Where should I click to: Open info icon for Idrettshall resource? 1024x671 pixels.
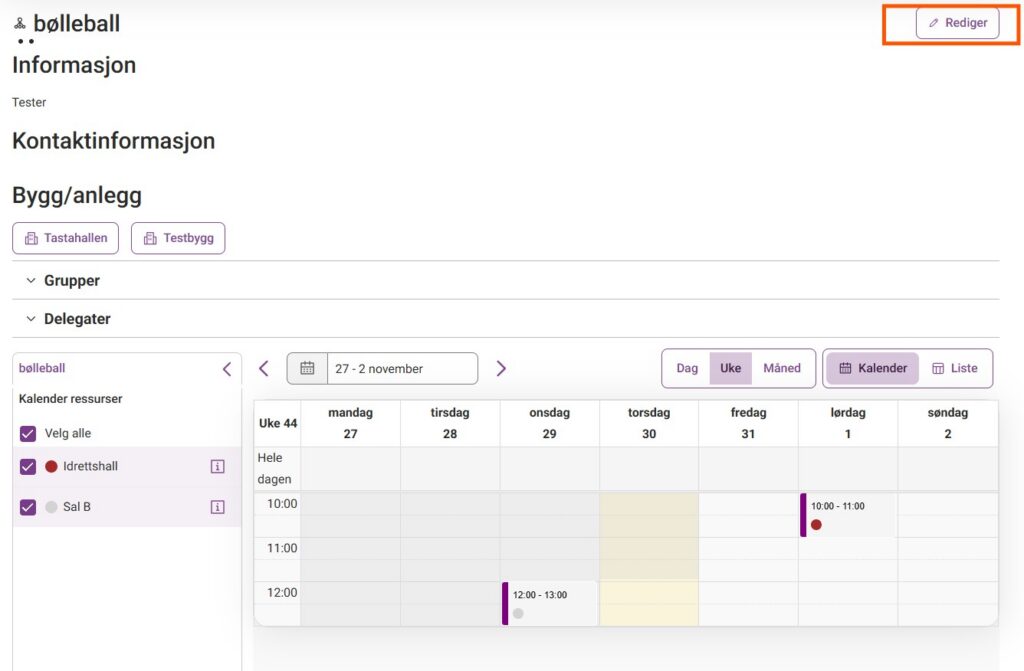click(x=217, y=467)
